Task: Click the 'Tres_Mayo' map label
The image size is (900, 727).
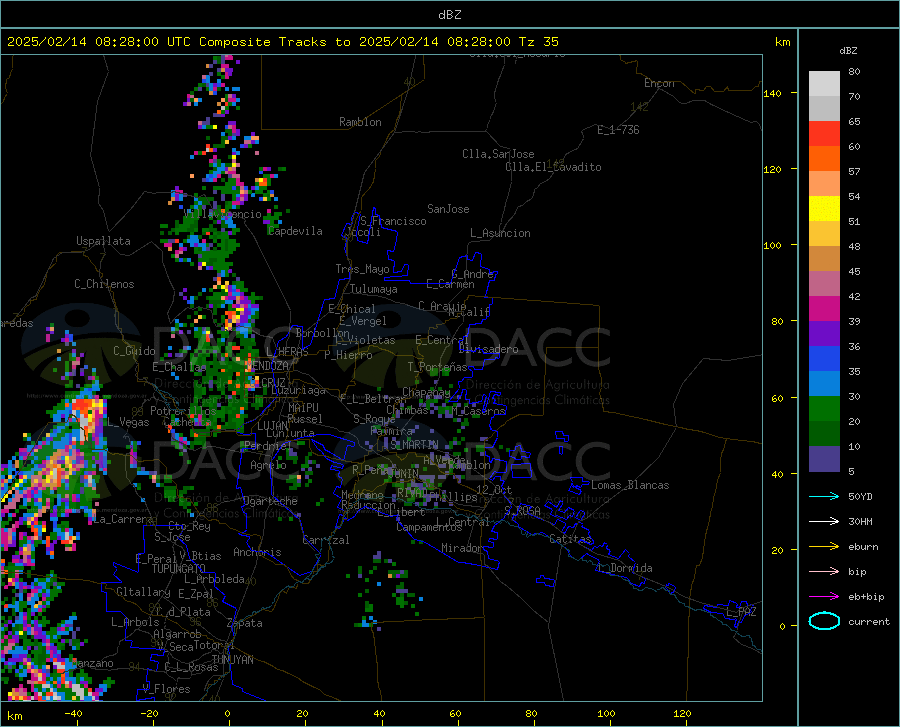Action: coord(362,269)
